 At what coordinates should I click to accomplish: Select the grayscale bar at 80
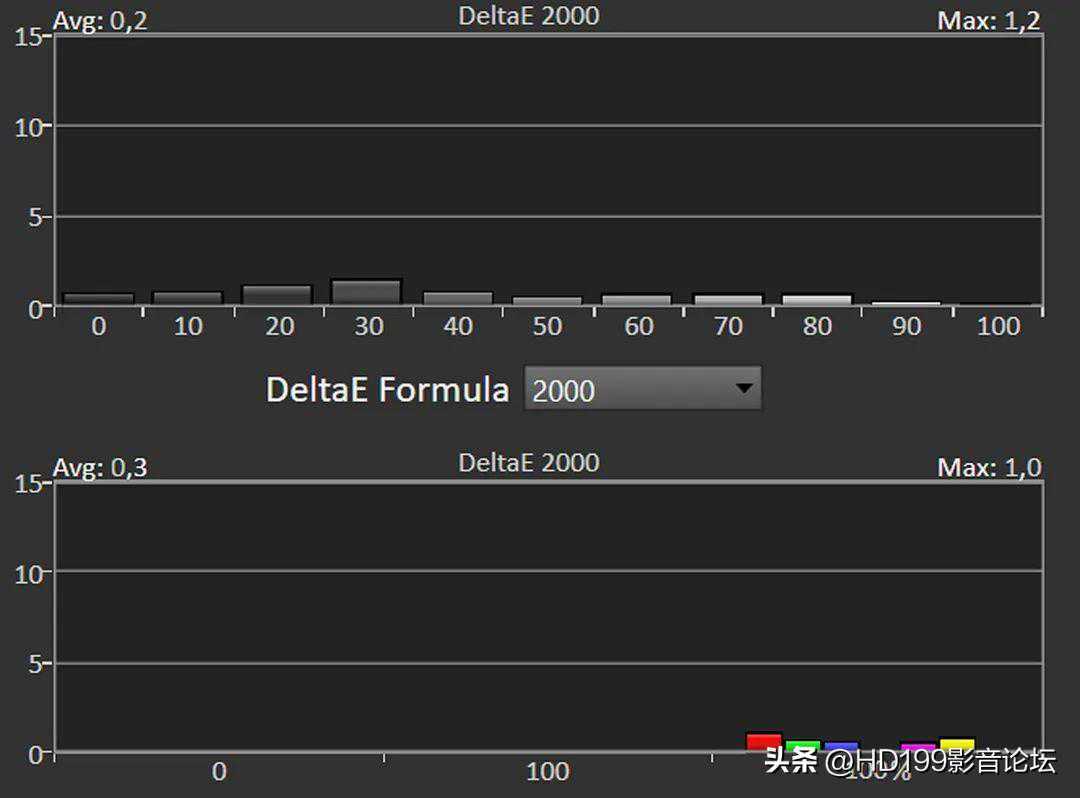(x=817, y=299)
